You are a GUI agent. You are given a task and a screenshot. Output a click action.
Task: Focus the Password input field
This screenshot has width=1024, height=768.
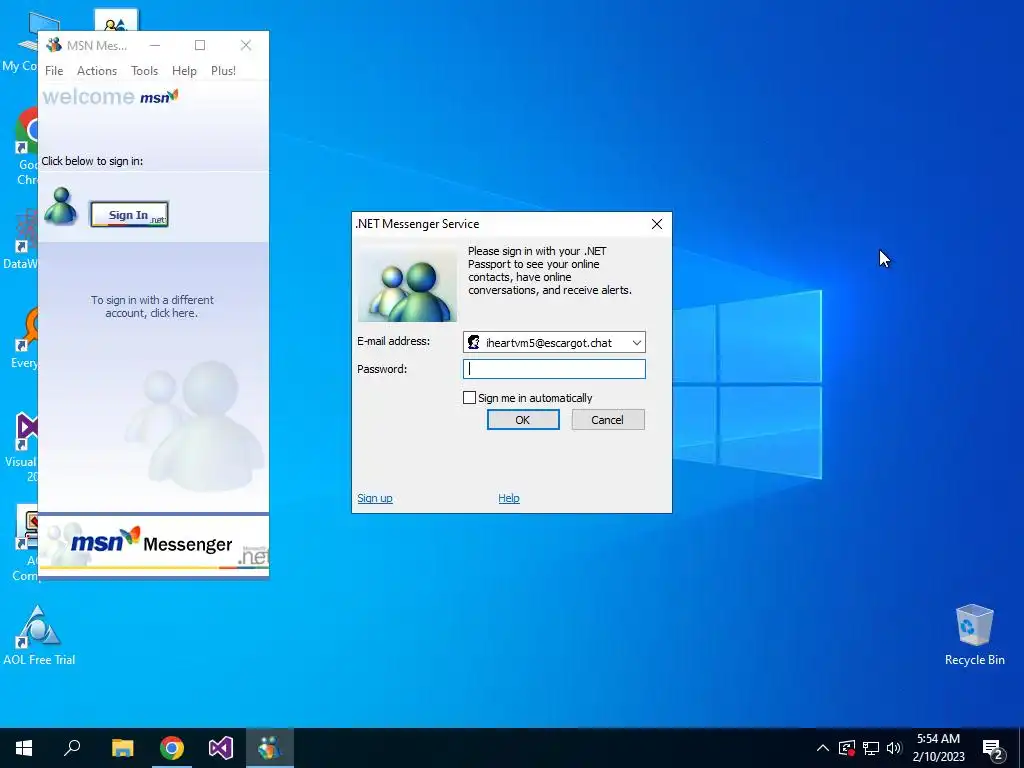tap(554, 369)
